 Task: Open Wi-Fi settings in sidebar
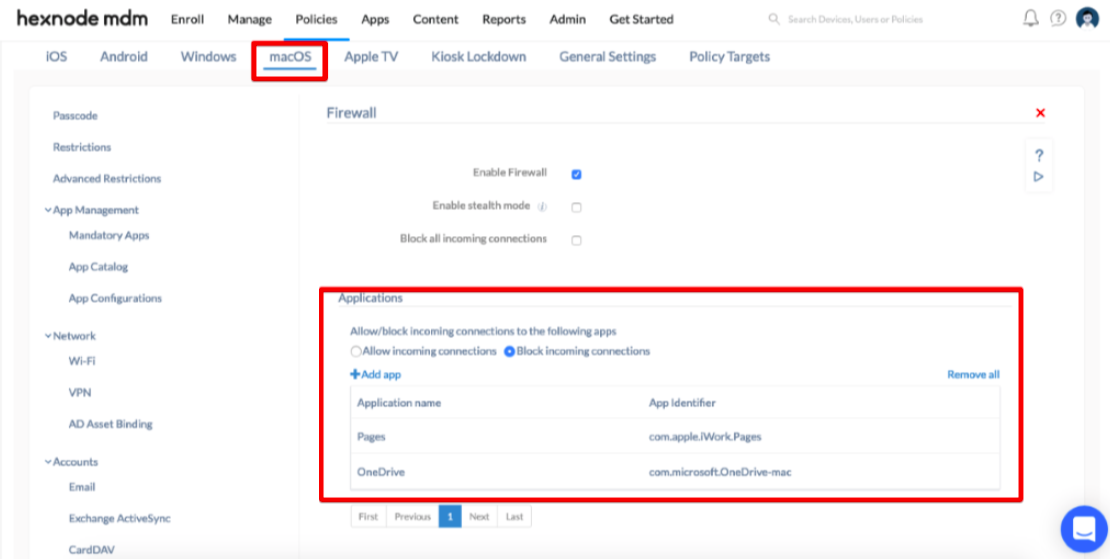[82, 361]
